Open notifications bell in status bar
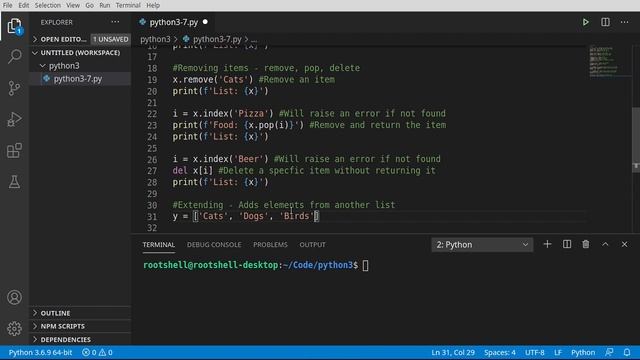The height and width of the screenshot is (360, 640). pos(627,352)
